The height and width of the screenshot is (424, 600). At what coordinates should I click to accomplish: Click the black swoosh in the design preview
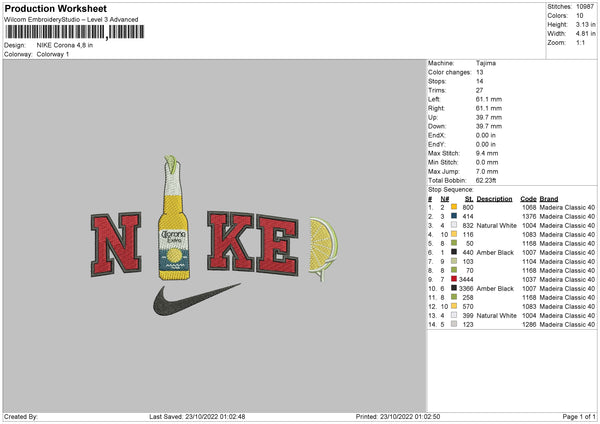pyautogui.click(x=195, y=300)
